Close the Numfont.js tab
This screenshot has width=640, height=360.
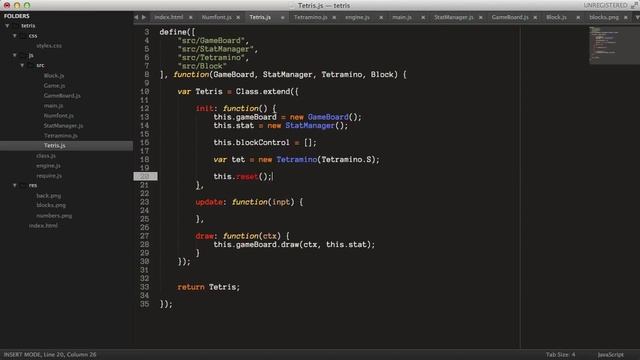[238, 18]
